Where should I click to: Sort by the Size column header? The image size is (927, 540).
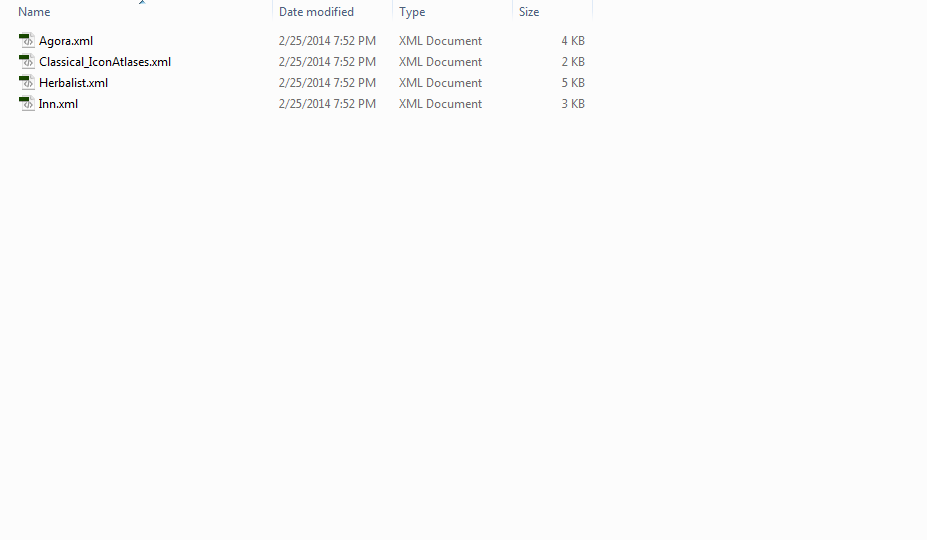529,12
